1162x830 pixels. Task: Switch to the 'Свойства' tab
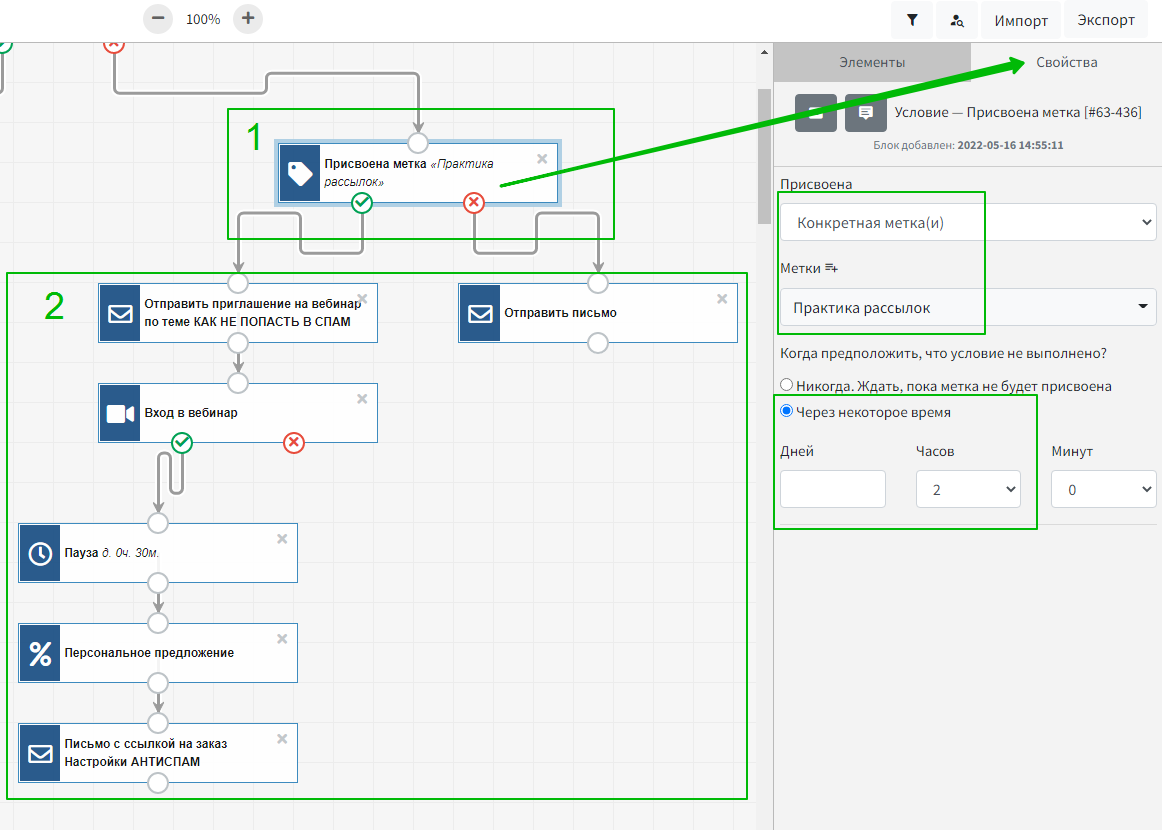tap(1066, 62)
